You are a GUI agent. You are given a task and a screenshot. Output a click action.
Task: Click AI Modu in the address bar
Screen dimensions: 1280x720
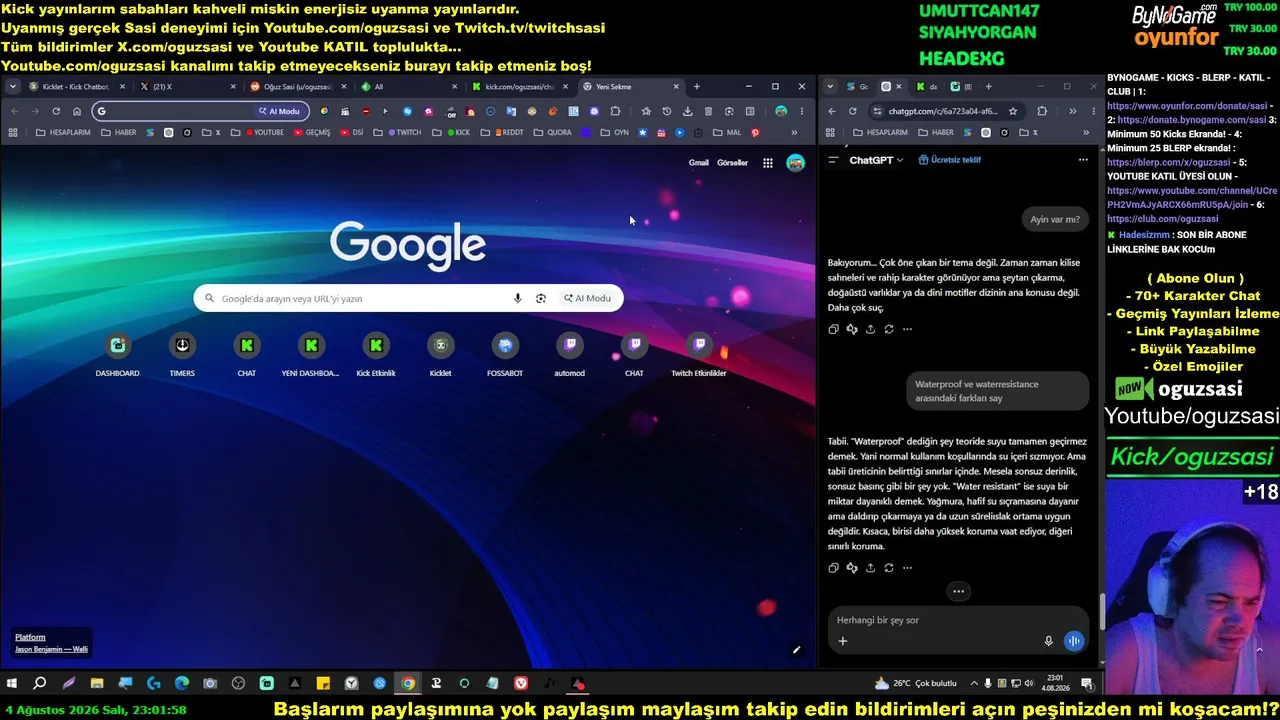279,111
